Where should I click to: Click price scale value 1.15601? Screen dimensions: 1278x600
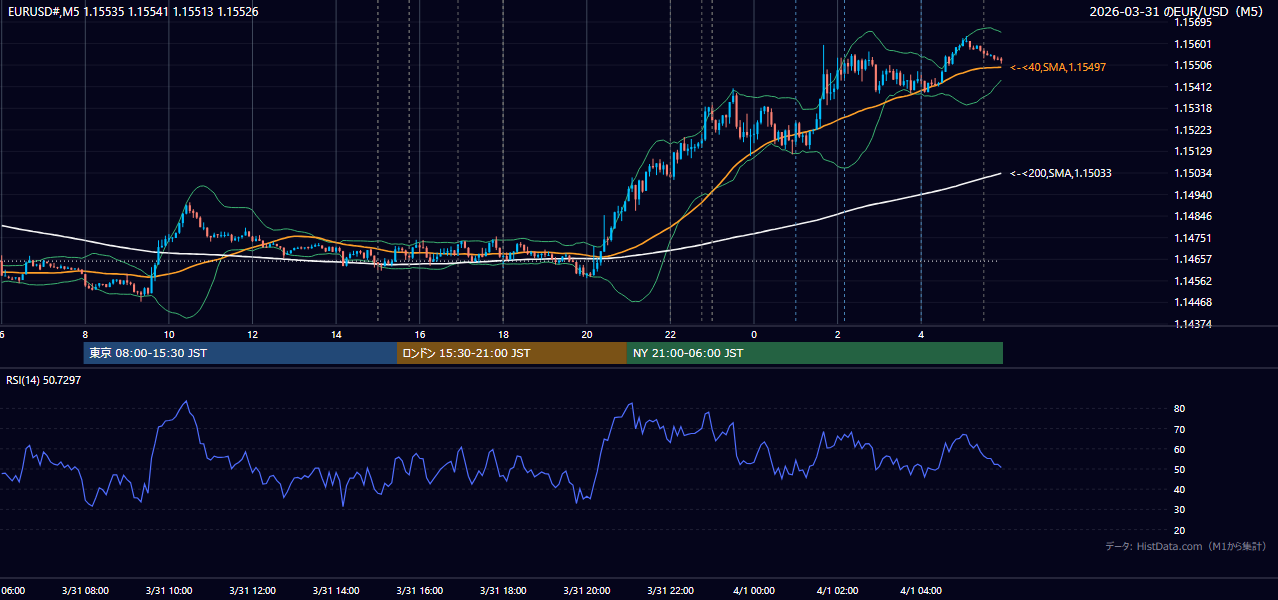pos(1192,44)
